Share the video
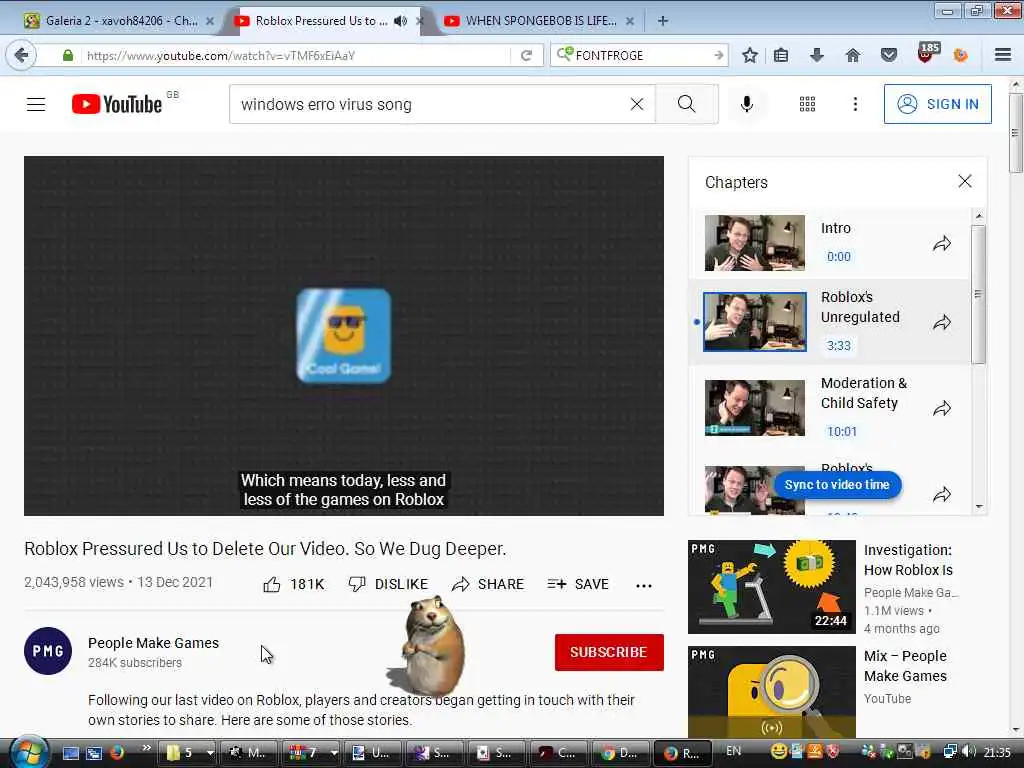The width and height of the screenshot is (1024, 768). click(x=488, y=584)
